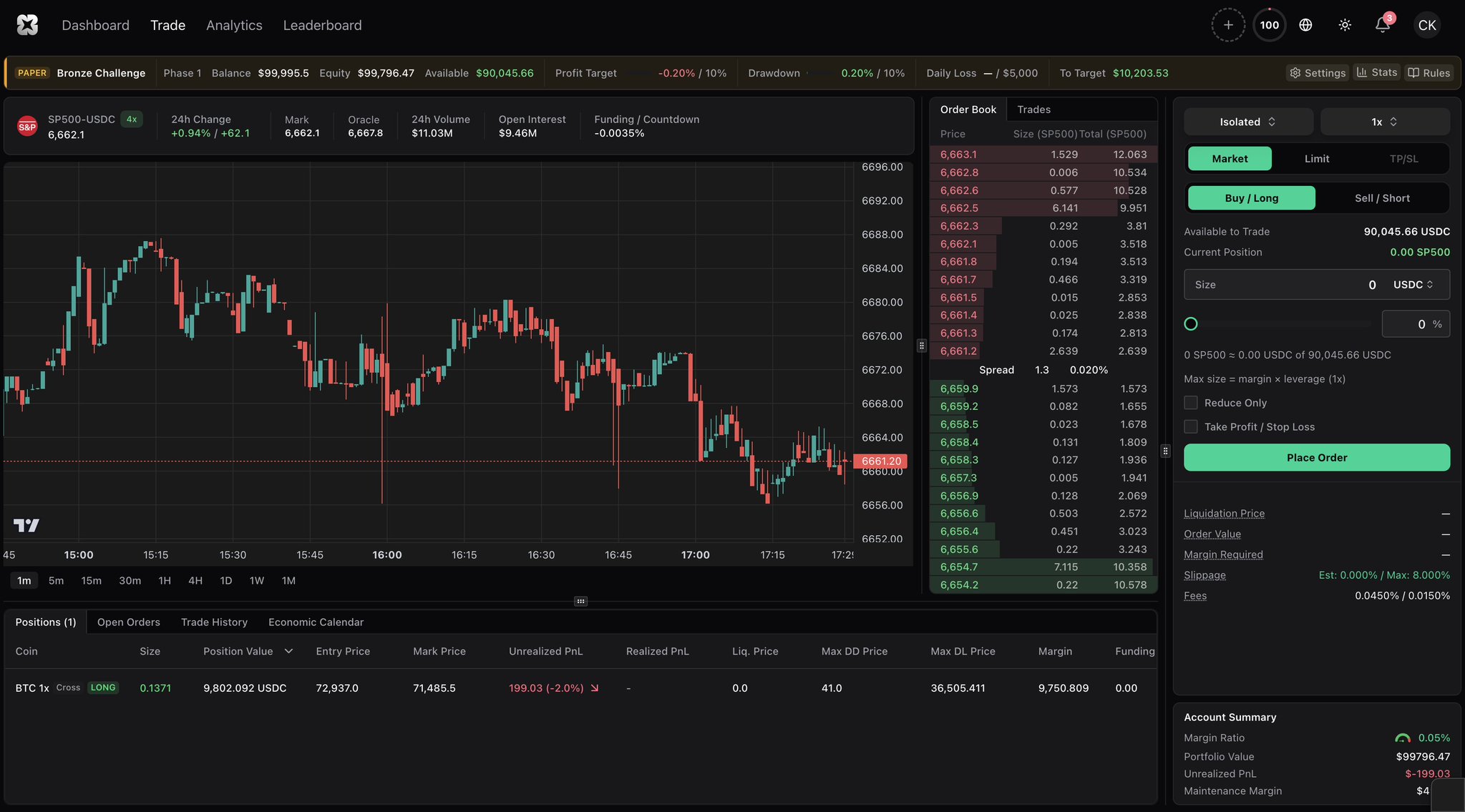Image resolution: width=1465 pixels, height=812 pixels.
Task: Open the globe language icon
Action: point(1305,25)
